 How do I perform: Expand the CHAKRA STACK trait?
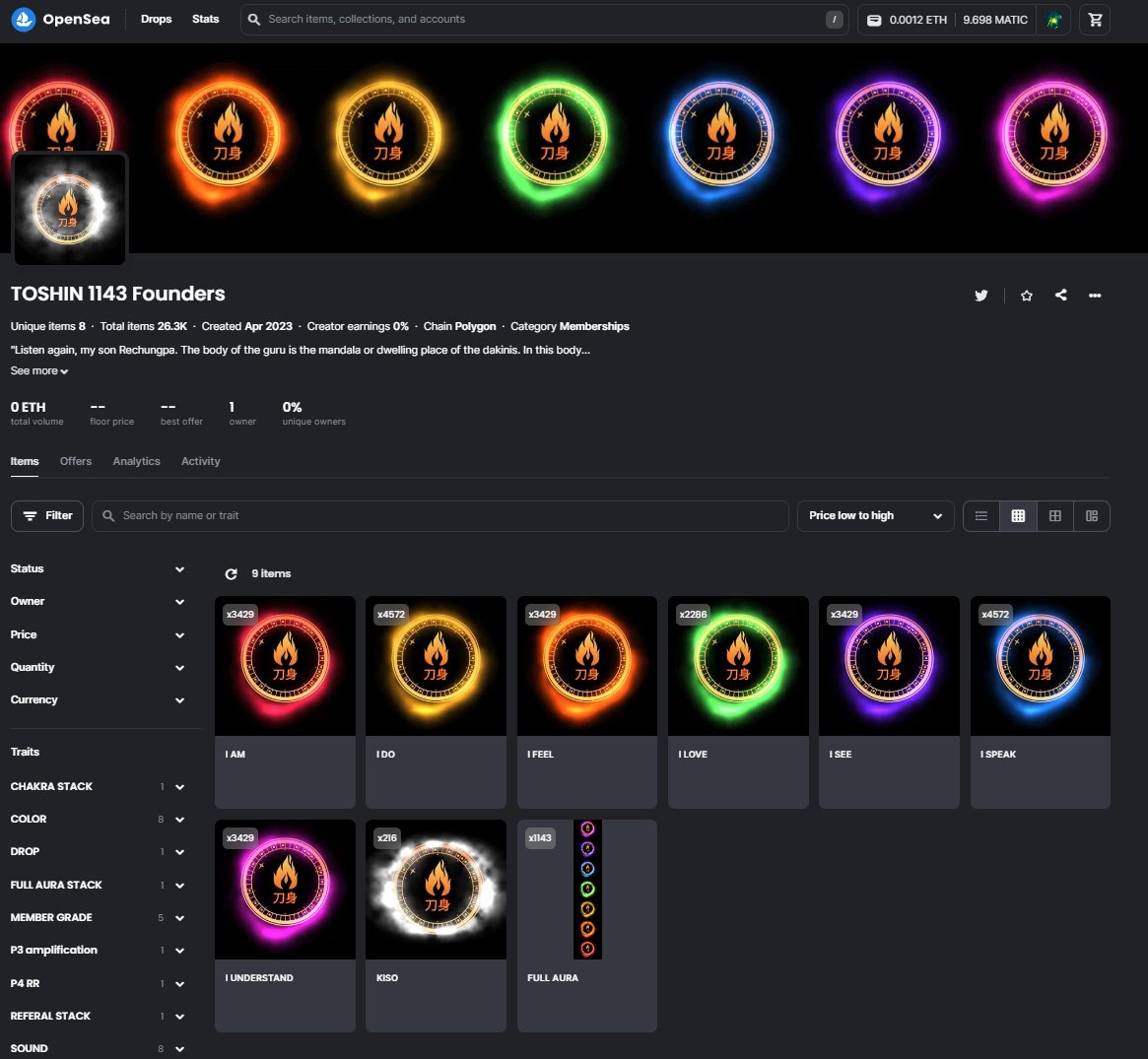99,787
